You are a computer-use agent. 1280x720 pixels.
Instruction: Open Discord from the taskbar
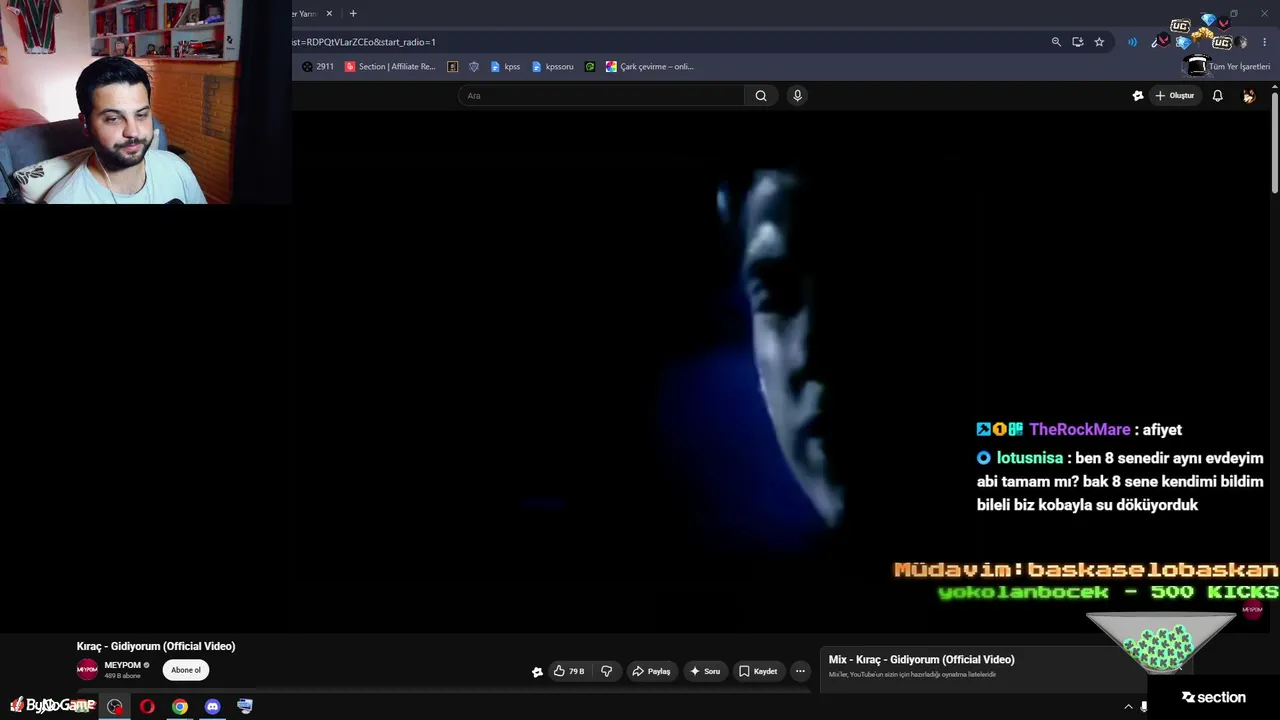pyautogui.click(x=212, y=707)
